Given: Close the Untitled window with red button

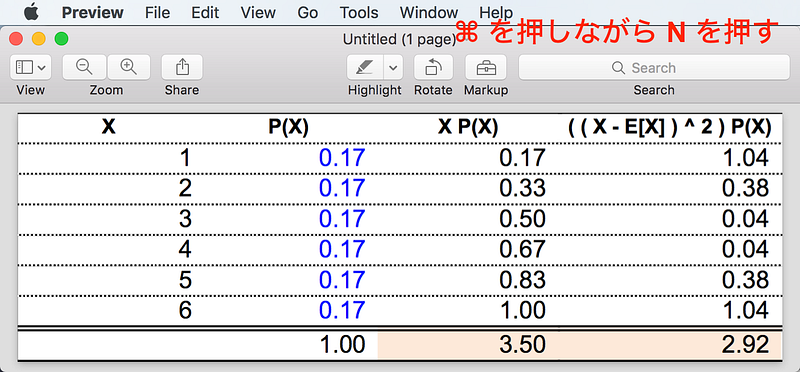Looking at the screenshot, I should 16,39.
